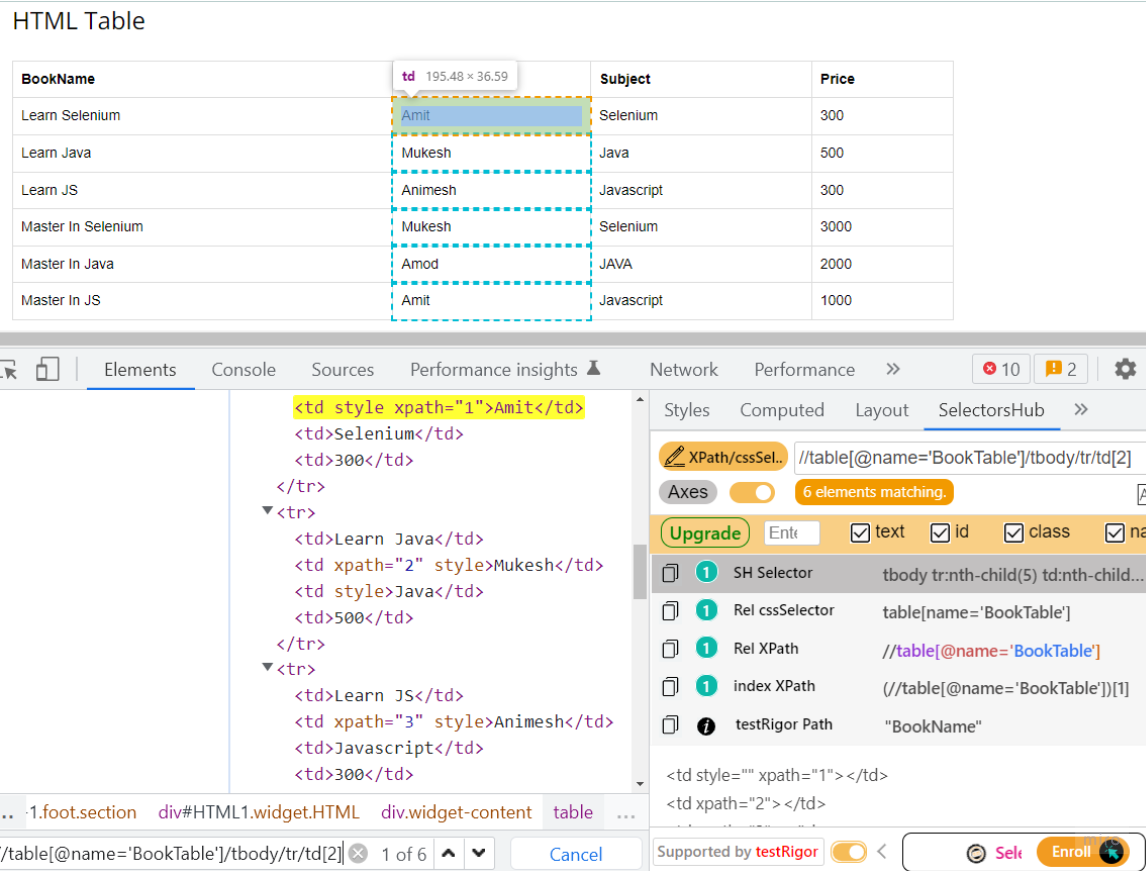Collapse the expanded tr node in Elements
Image resolution: width=1146 pixels, height=871 pixels.
coord(266,512)
